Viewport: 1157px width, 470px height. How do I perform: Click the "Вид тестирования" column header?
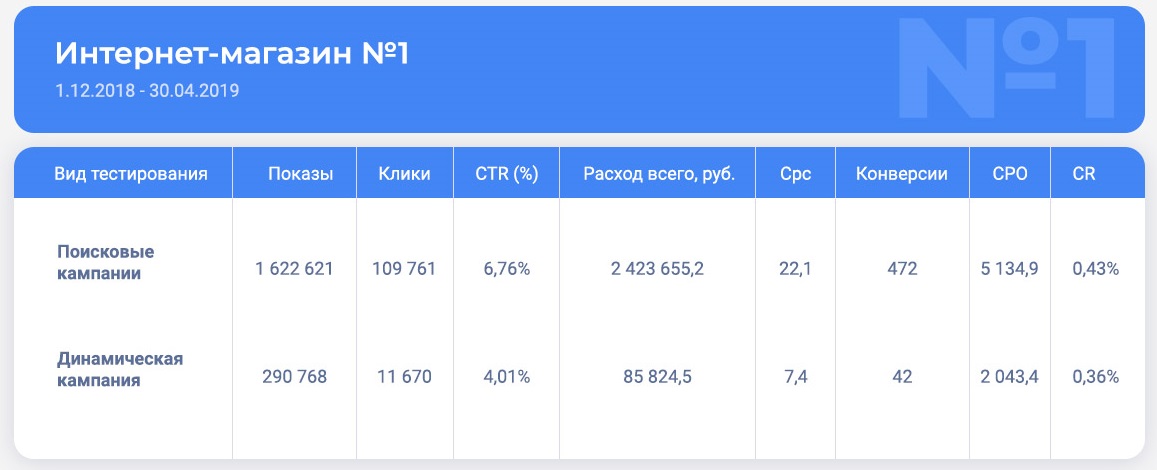coord(131,174)
